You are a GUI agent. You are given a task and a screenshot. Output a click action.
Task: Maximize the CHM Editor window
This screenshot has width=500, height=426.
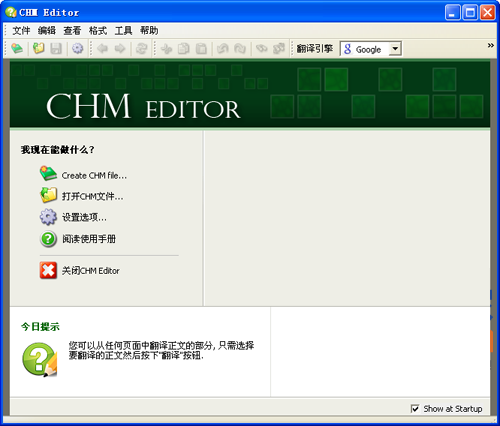pyautogui.click(x=470, y=13)
